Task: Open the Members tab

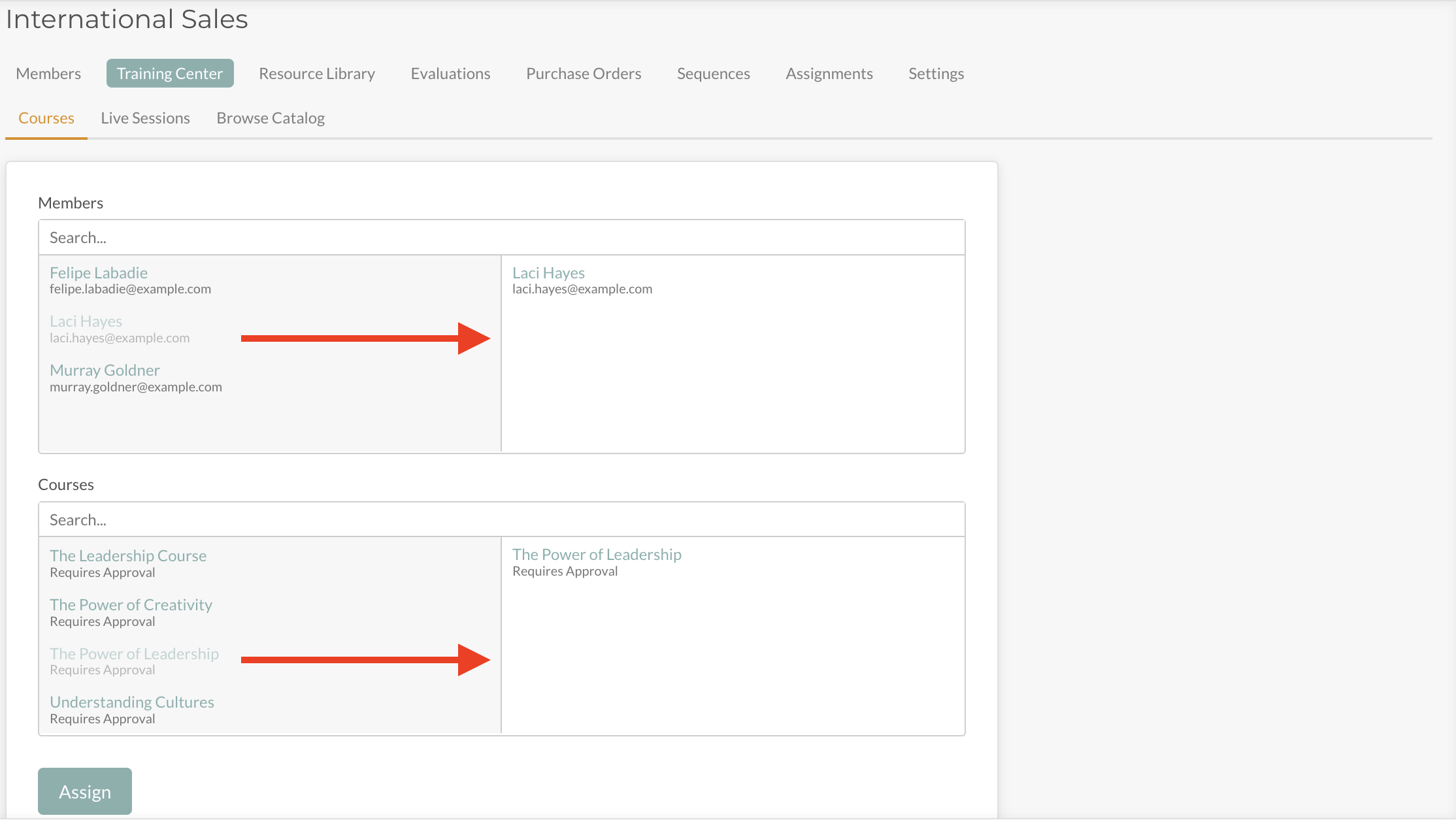Action: point(48,74)
